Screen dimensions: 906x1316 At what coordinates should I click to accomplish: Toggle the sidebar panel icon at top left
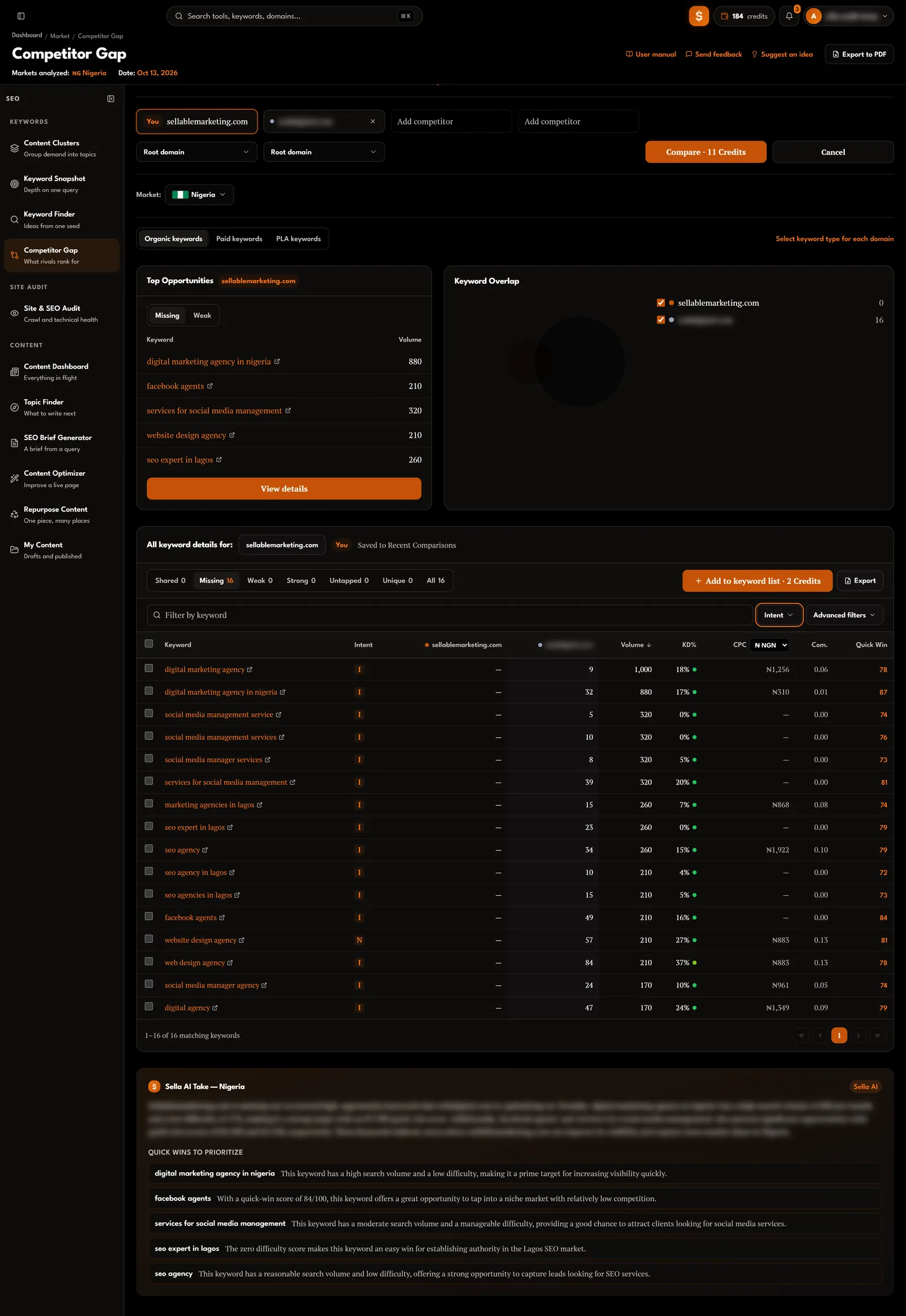point(21,16)
